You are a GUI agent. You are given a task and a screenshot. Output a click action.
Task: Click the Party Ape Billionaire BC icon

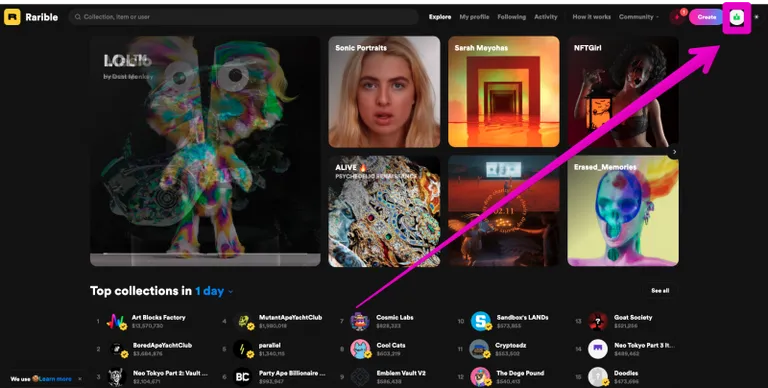(242, 377)
